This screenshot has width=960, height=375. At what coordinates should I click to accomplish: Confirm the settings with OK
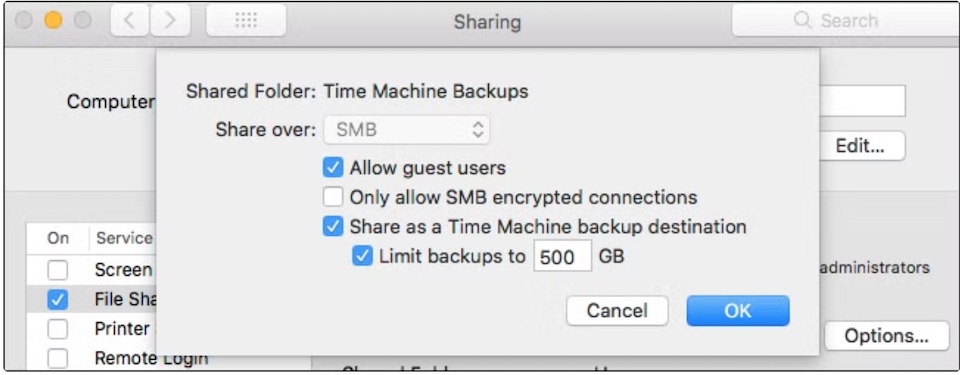[x=738, y=311]
